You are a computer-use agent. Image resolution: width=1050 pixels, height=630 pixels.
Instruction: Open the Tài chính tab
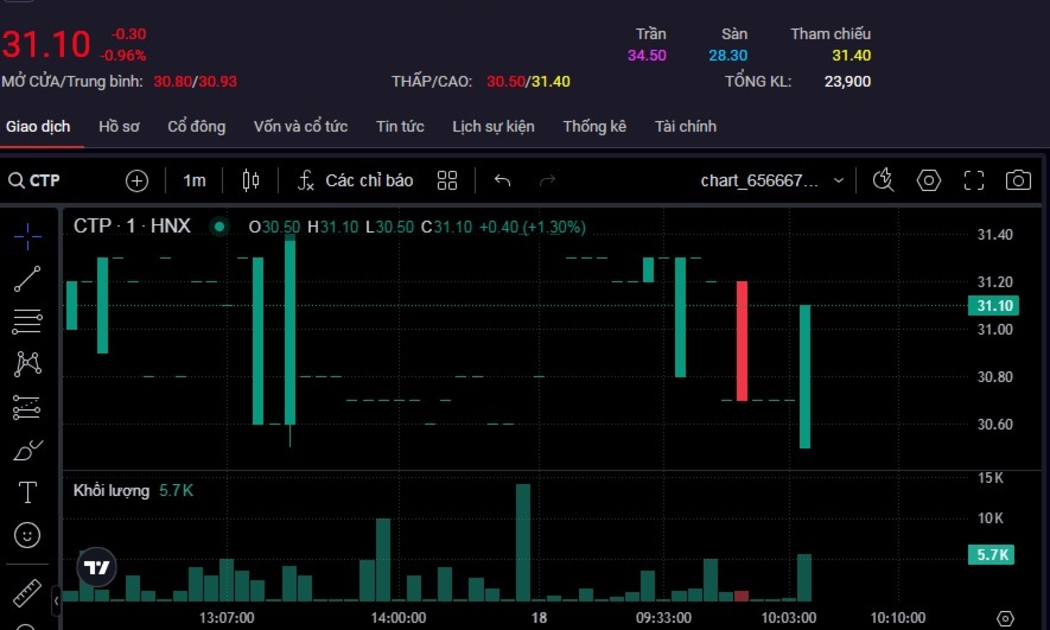685,126
